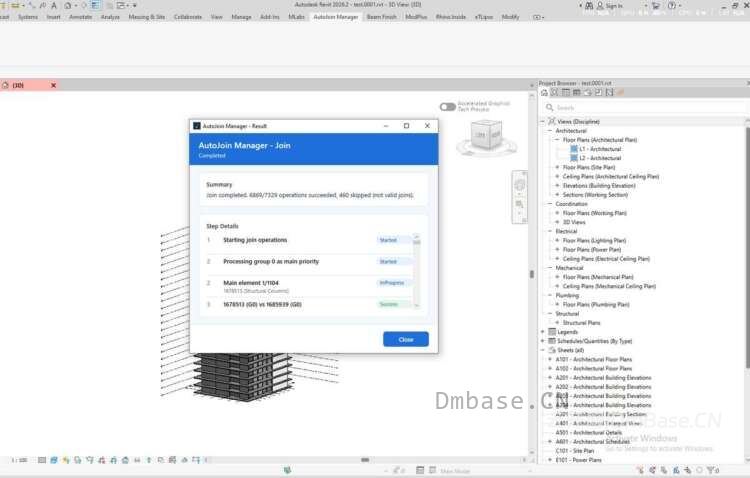Expand Elevations (Building Elevation) node
This screenshot has width=750, height=478.
tap(557, 186)
